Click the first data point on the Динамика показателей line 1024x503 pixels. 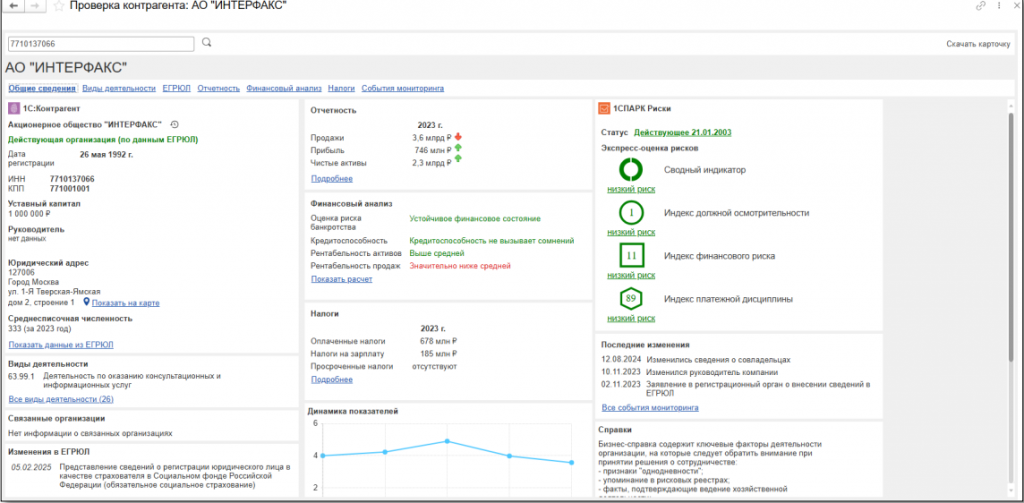point(323,455)
